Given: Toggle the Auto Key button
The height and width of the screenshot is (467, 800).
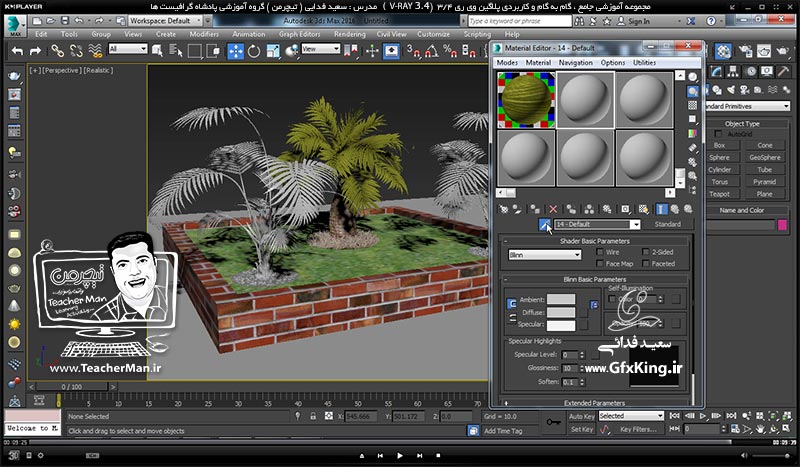Looking at the screenshot, I should [581, 416].
